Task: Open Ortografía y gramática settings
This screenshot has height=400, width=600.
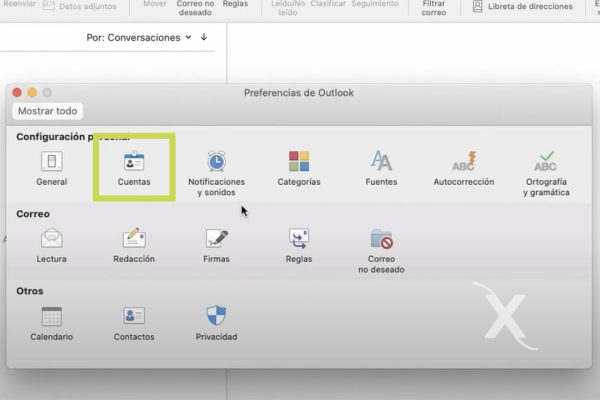Action: tap(546, 174)
